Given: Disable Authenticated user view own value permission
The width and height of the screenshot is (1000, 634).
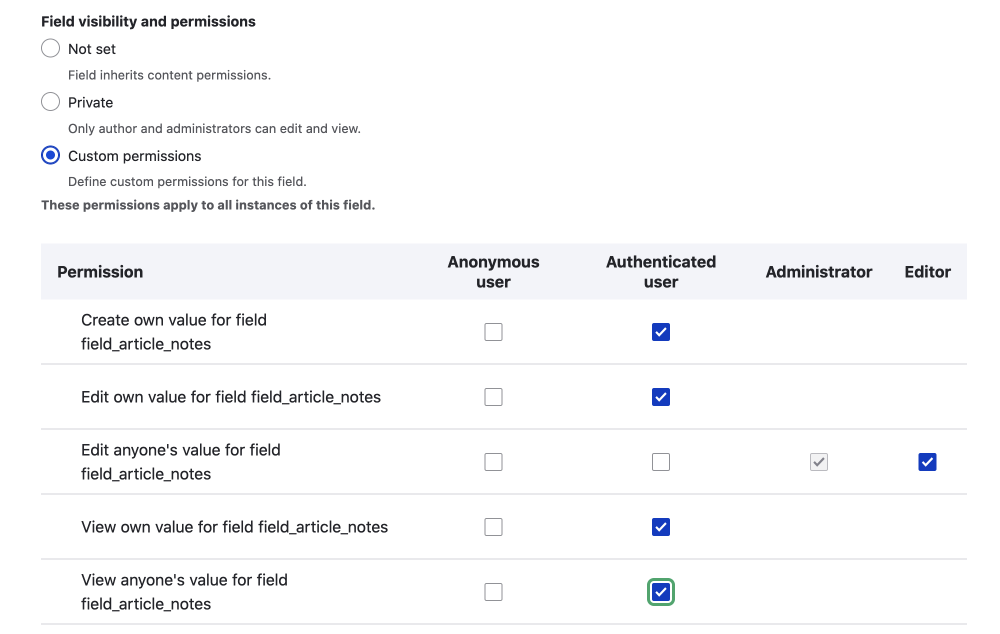Looking at the screenshot, I should click(x=661, y=526).
